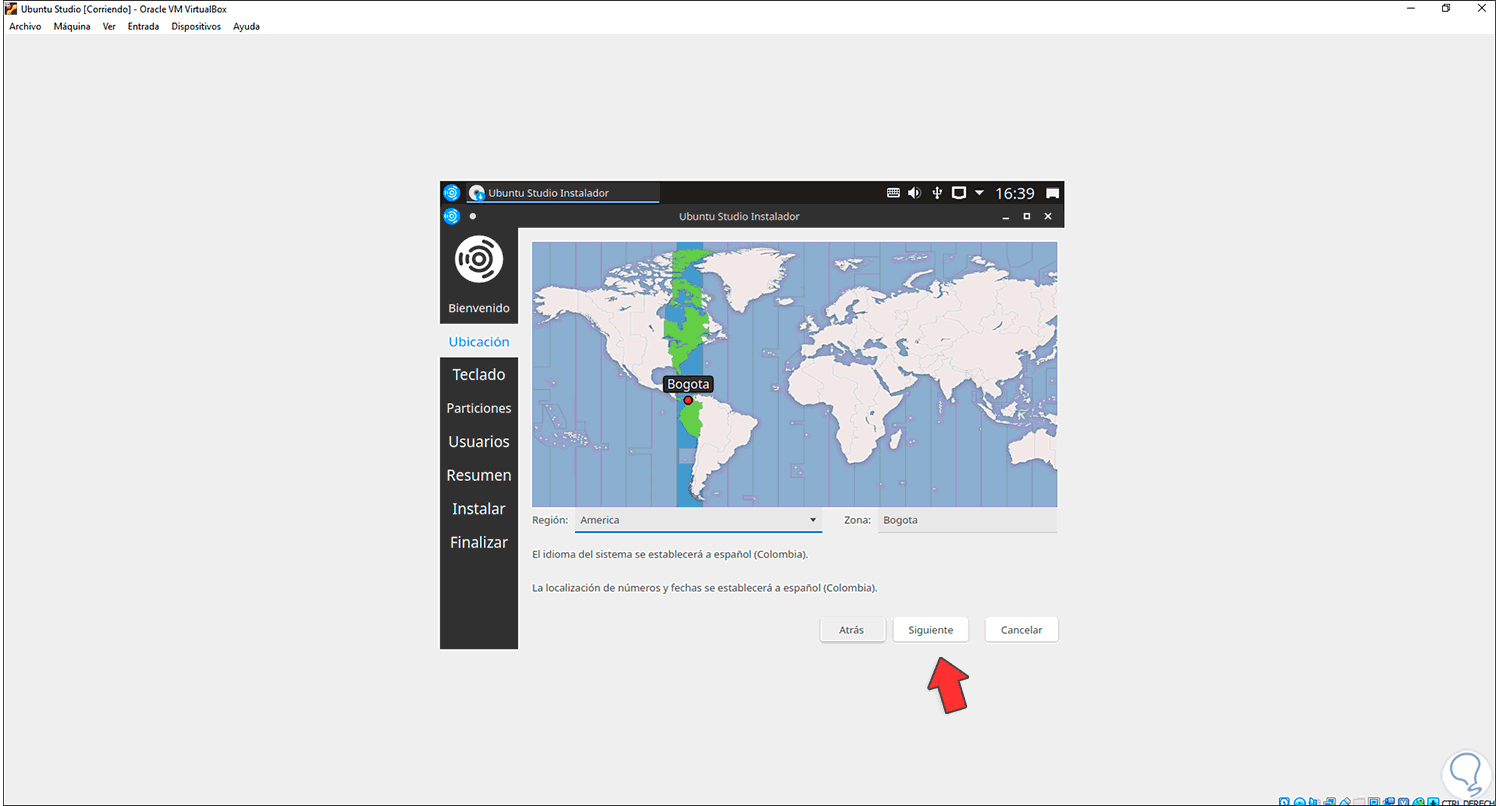Open the Ver menu

(x=110, y=27)
